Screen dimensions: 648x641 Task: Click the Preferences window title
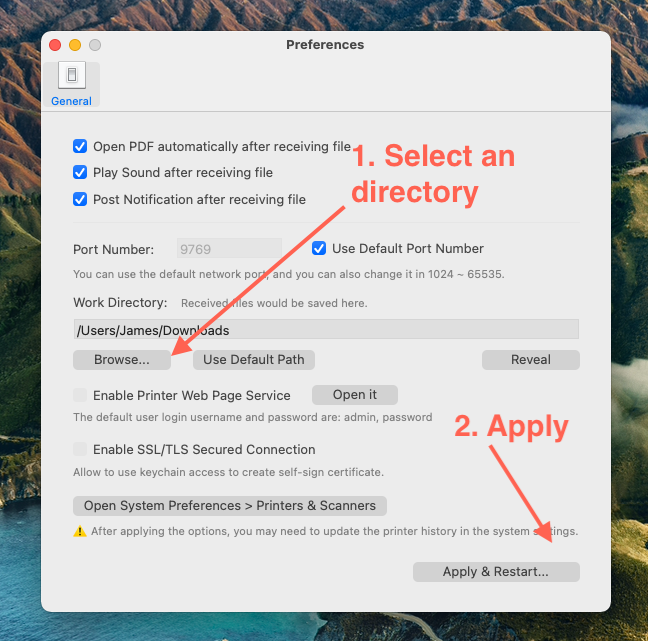click(x=325, y=45)
